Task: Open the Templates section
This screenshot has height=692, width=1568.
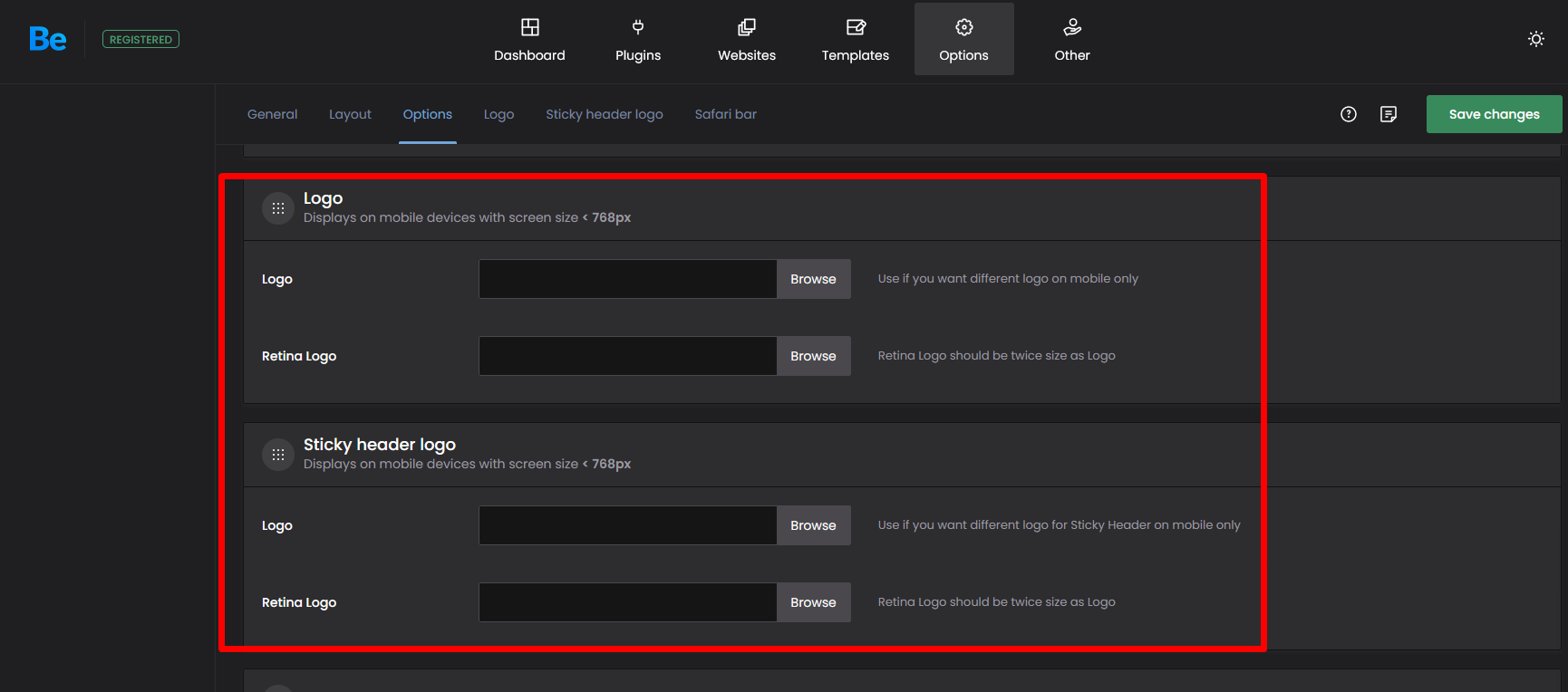Action: click(x=856, y=39)
